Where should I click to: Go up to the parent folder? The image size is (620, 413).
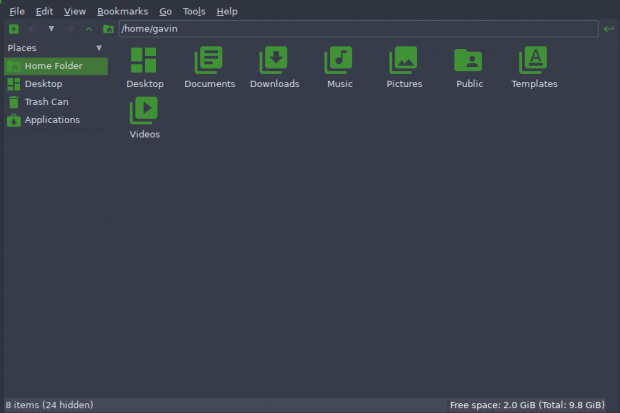[x=89, y=29]
